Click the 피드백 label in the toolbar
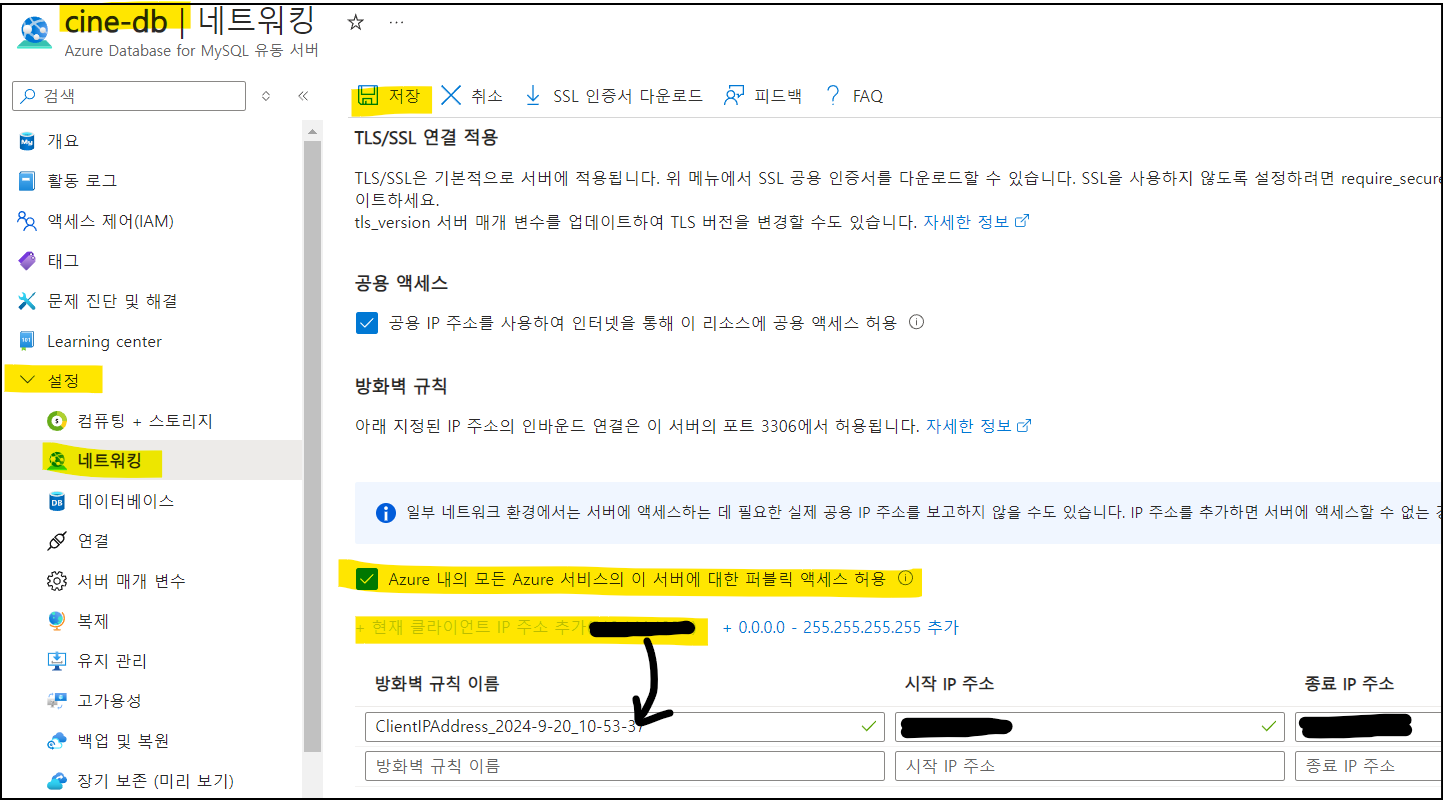The image size is (1443, 800). (x=778, y=96)
